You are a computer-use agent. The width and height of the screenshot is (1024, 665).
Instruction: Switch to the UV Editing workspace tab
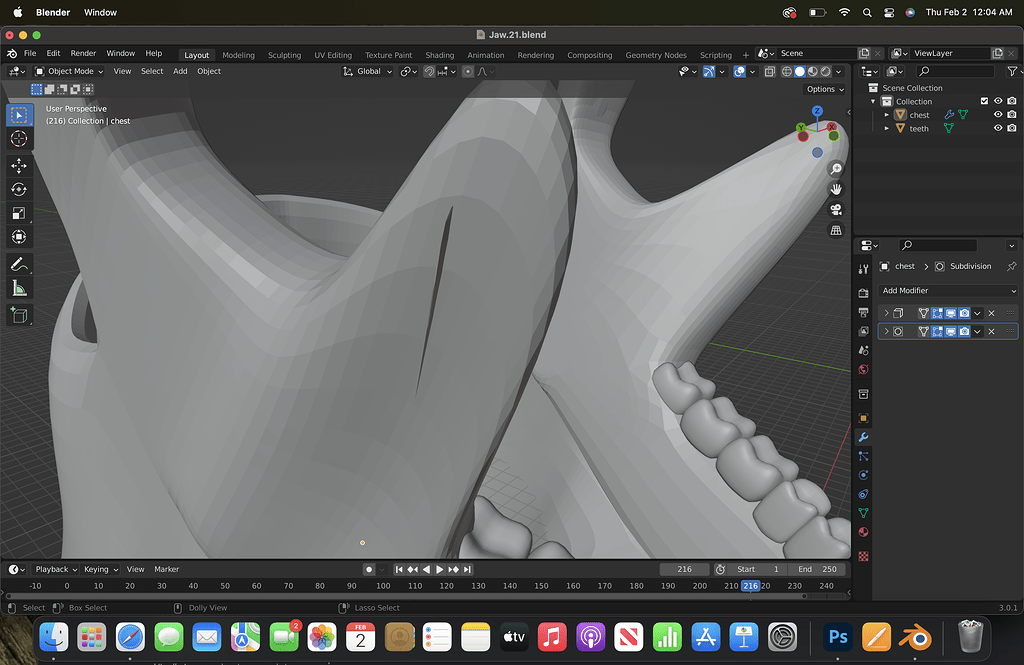[x=333, y=56]
